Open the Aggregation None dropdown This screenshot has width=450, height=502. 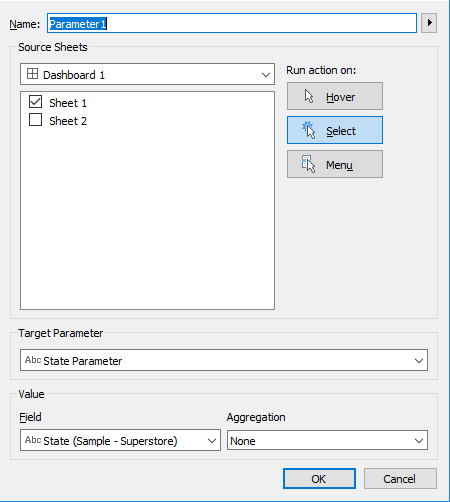(327, 440)
